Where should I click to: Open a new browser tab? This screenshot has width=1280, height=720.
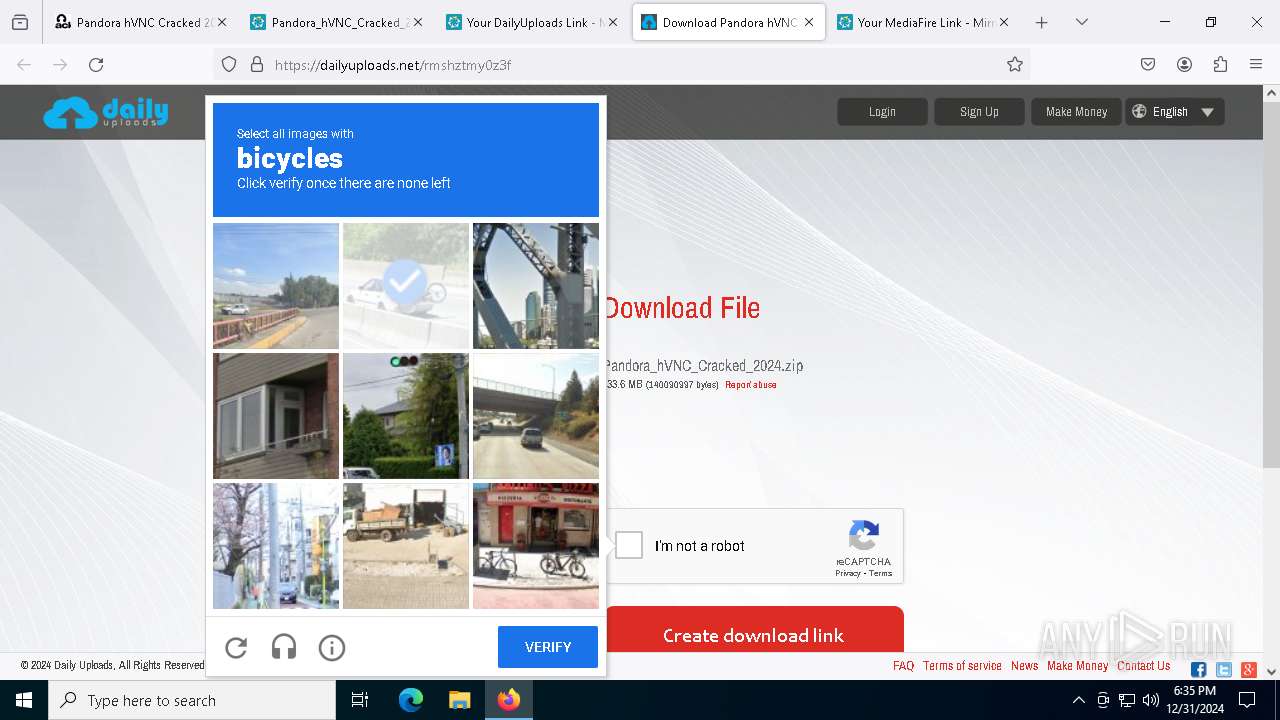(x=1042, y=22)
